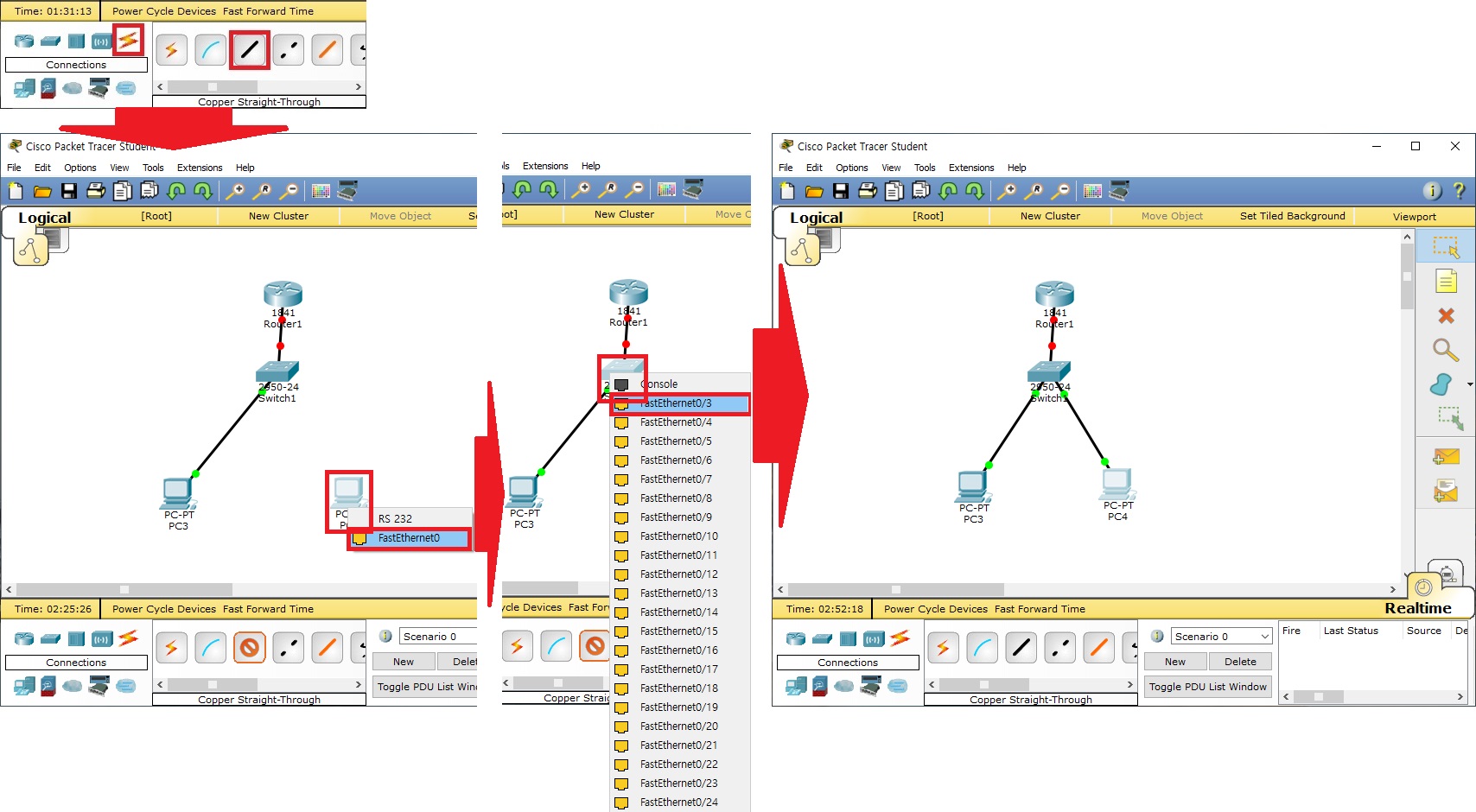Click Fast Forward Time in the 02:25:26 window
The image size is (1476, 812).
tap(268, 609)
